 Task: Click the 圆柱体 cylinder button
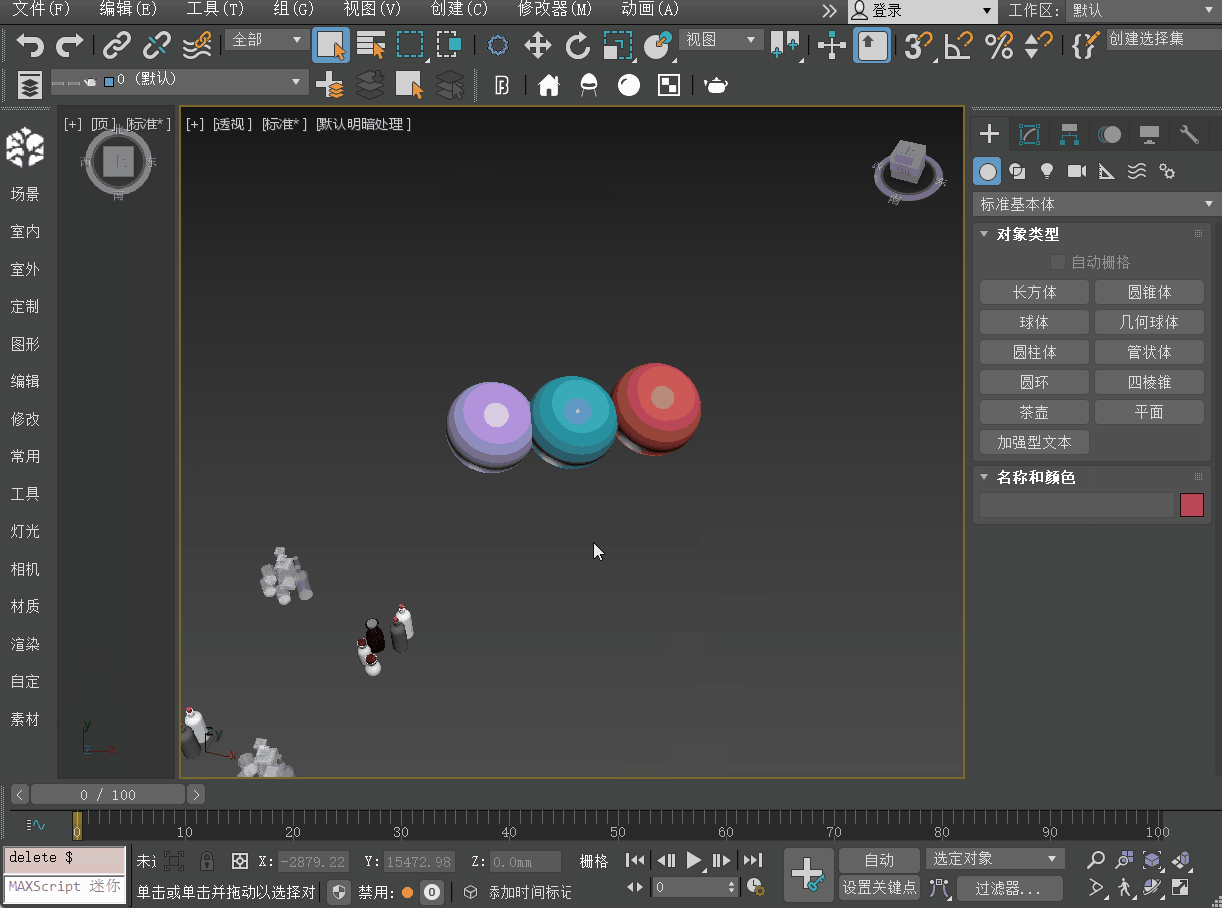point(1034,352)
